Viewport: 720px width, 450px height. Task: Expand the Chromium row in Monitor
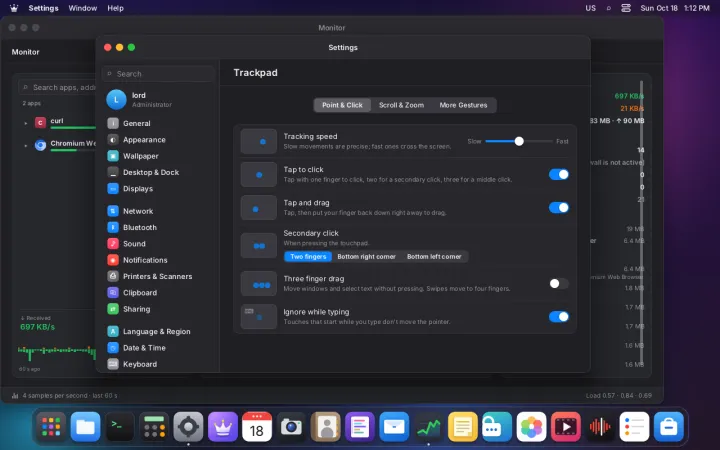25,146
